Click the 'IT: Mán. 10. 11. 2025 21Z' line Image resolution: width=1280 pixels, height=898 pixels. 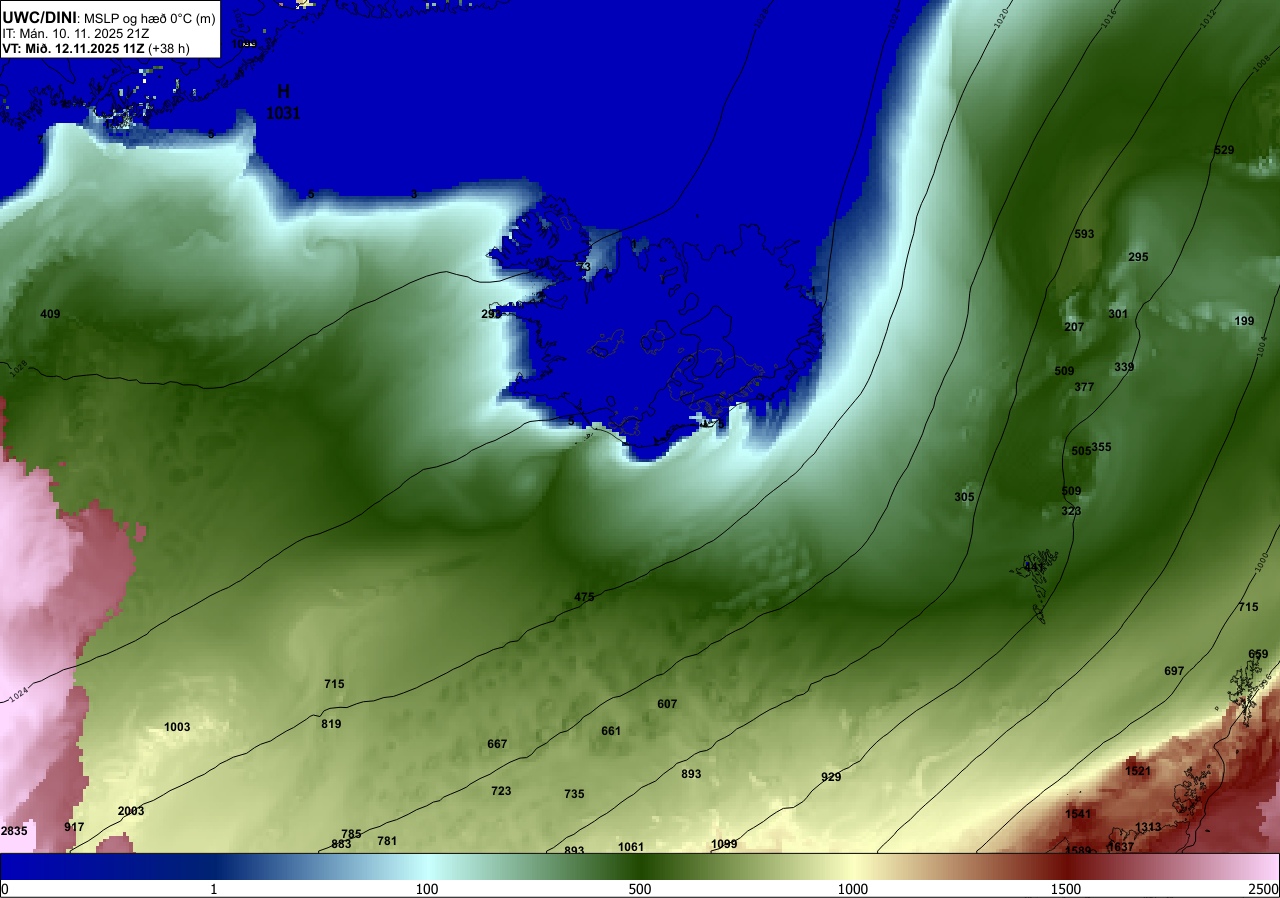(76, 33)
